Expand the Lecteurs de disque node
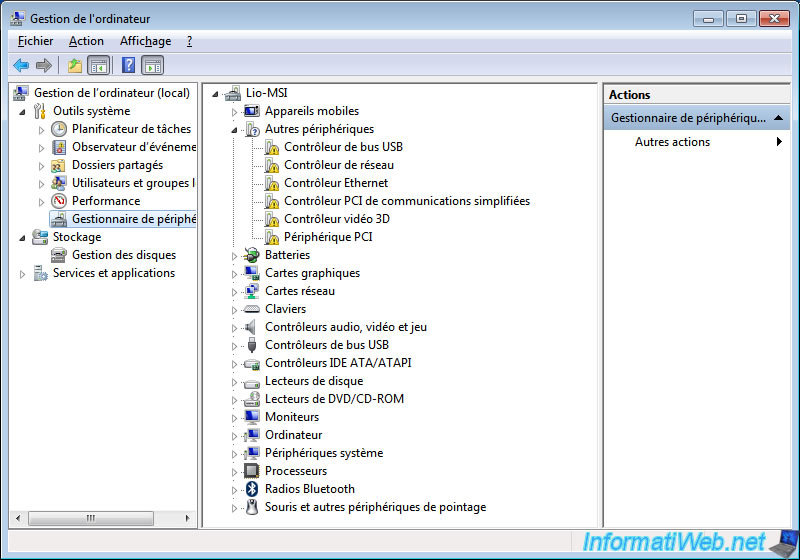The height and width of the screenshot is (560, 800). click(x=234, y=382)
